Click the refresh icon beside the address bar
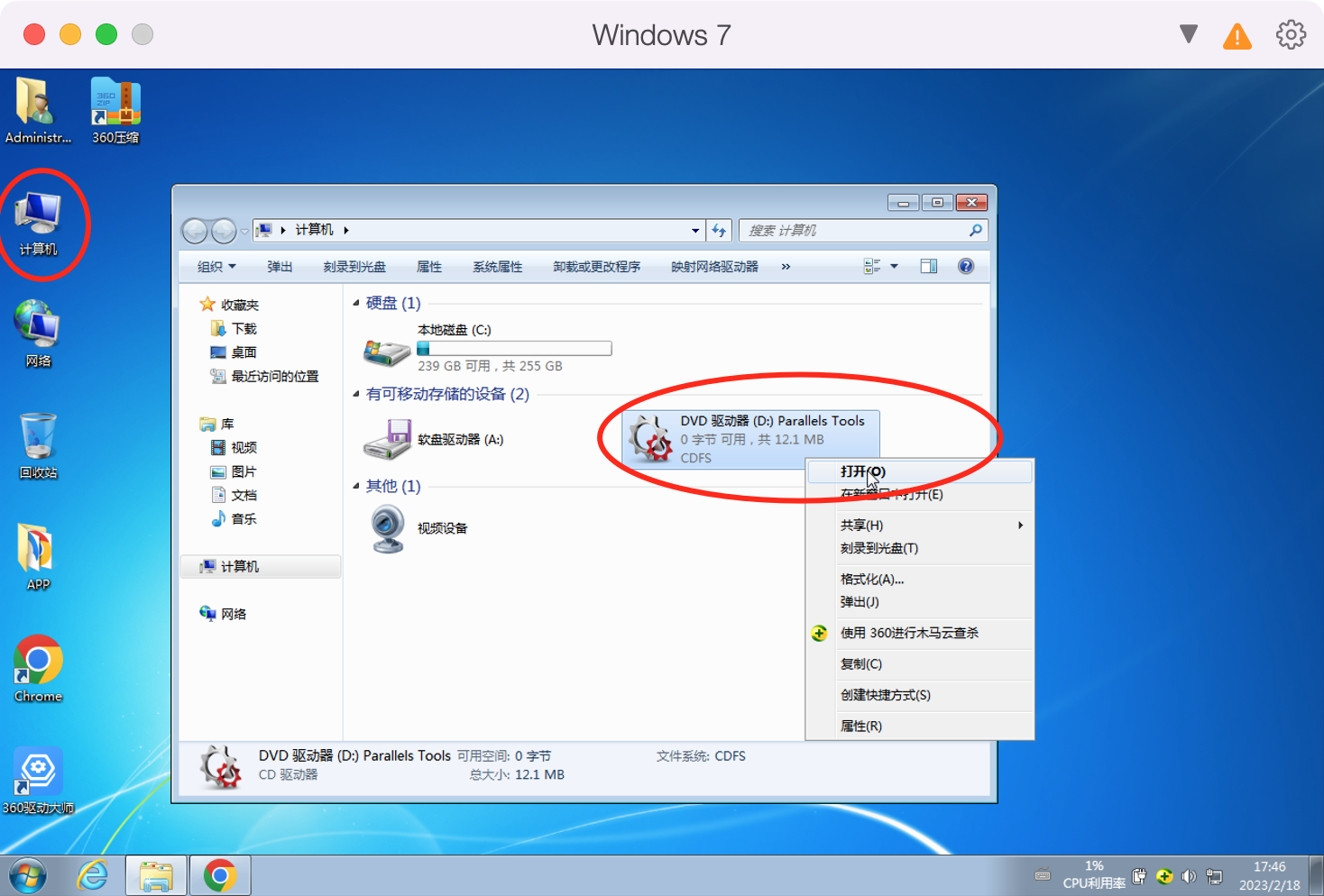Screen dimensions: 1324x896 [720, 230]
